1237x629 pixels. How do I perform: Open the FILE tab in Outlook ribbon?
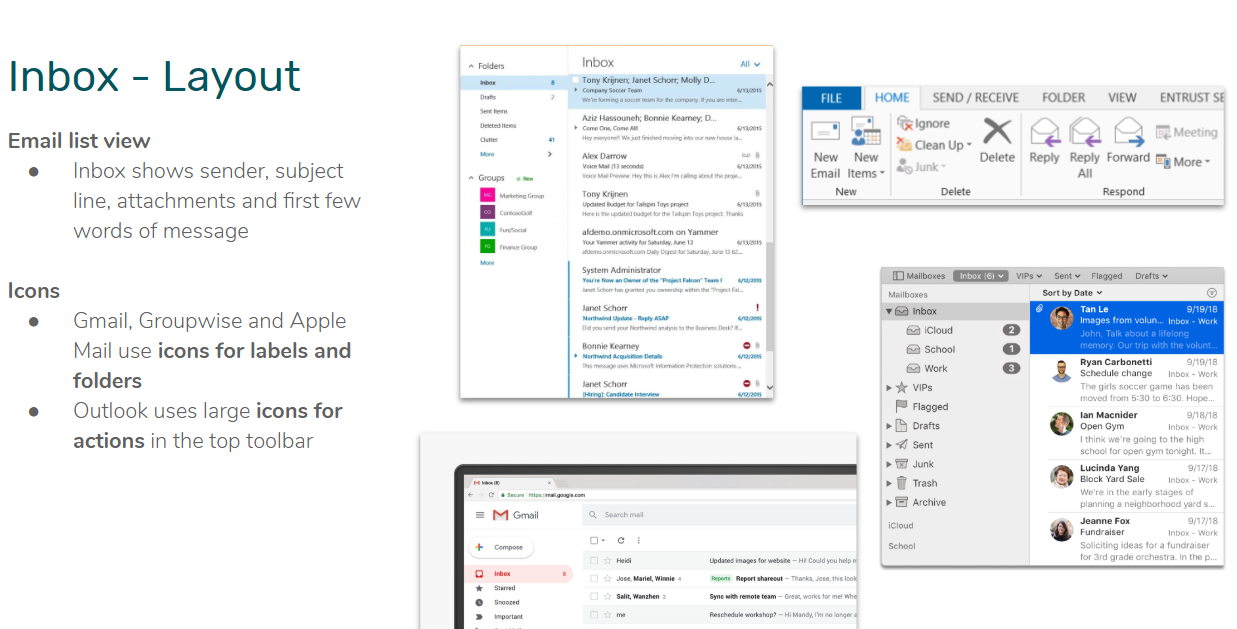[831, 98]
